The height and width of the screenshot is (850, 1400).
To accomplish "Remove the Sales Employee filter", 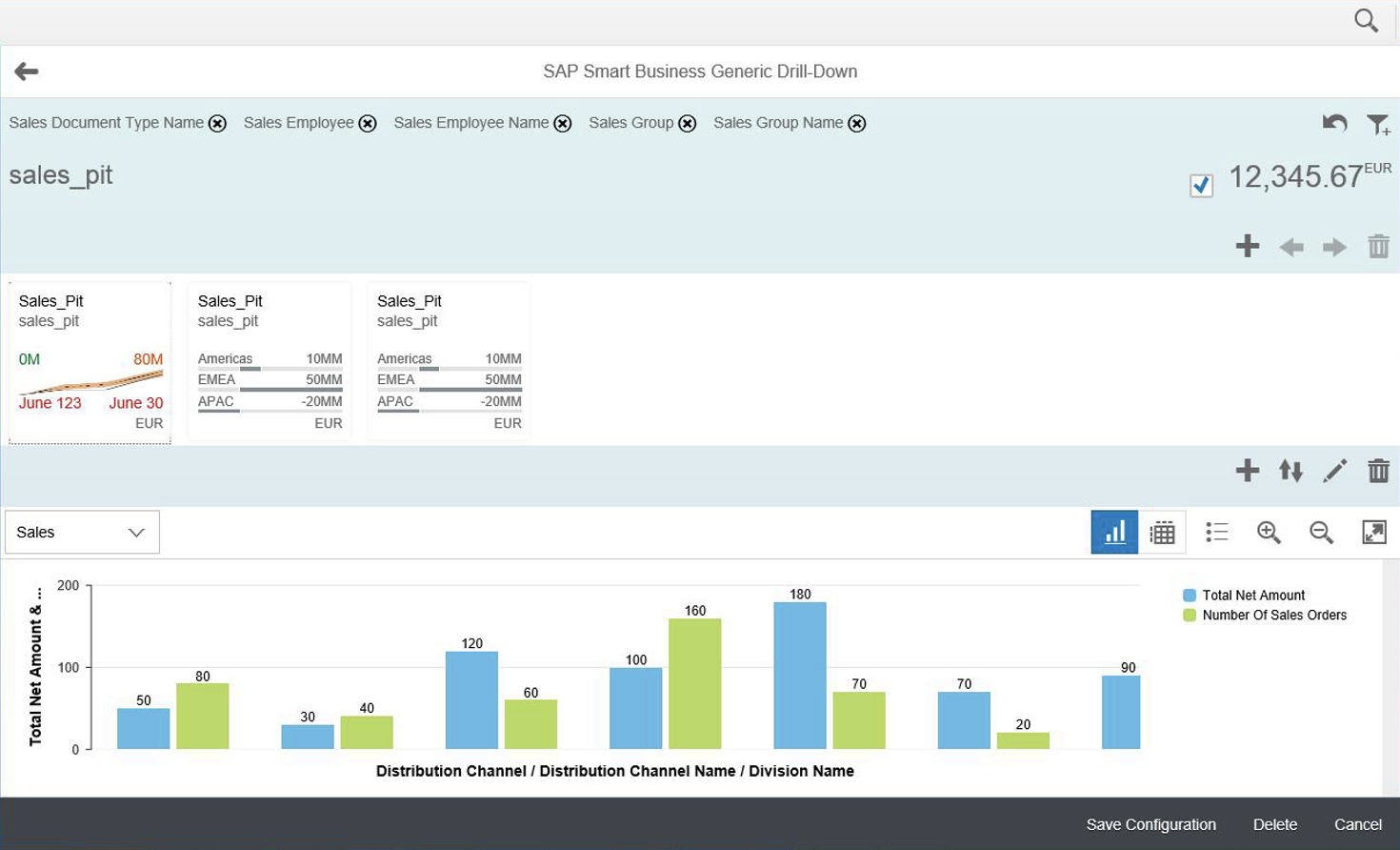I will coord(368,123).
